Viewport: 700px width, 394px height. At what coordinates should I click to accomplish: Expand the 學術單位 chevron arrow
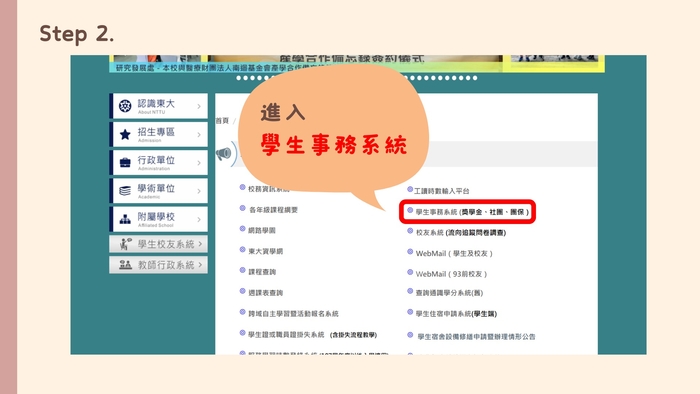199,191
